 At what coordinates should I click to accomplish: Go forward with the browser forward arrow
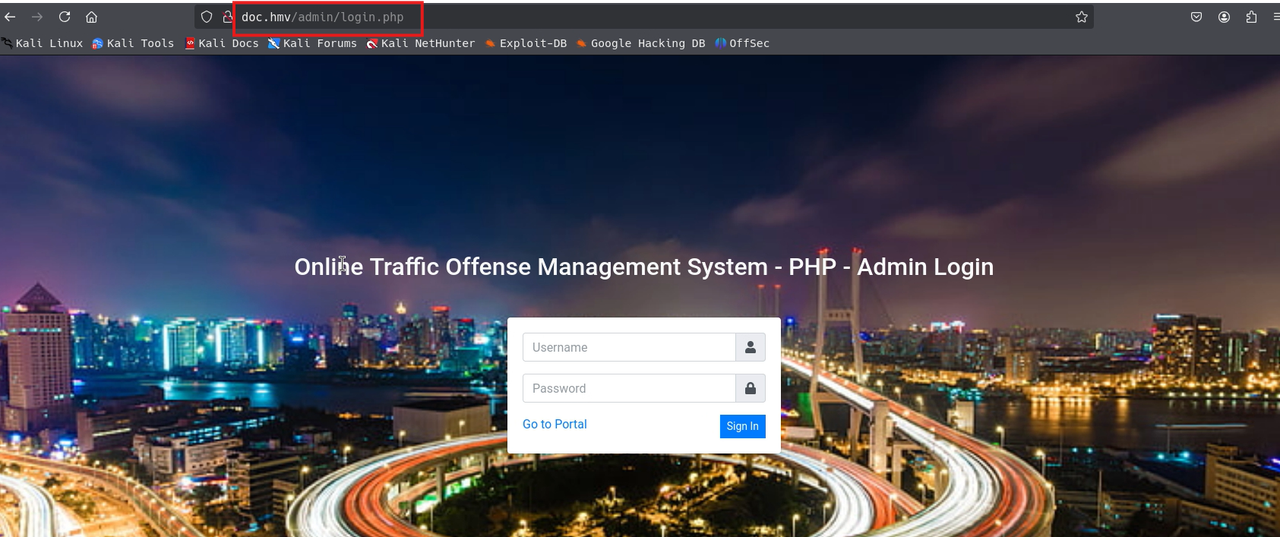pyautogui.click(x=37, y=17)
